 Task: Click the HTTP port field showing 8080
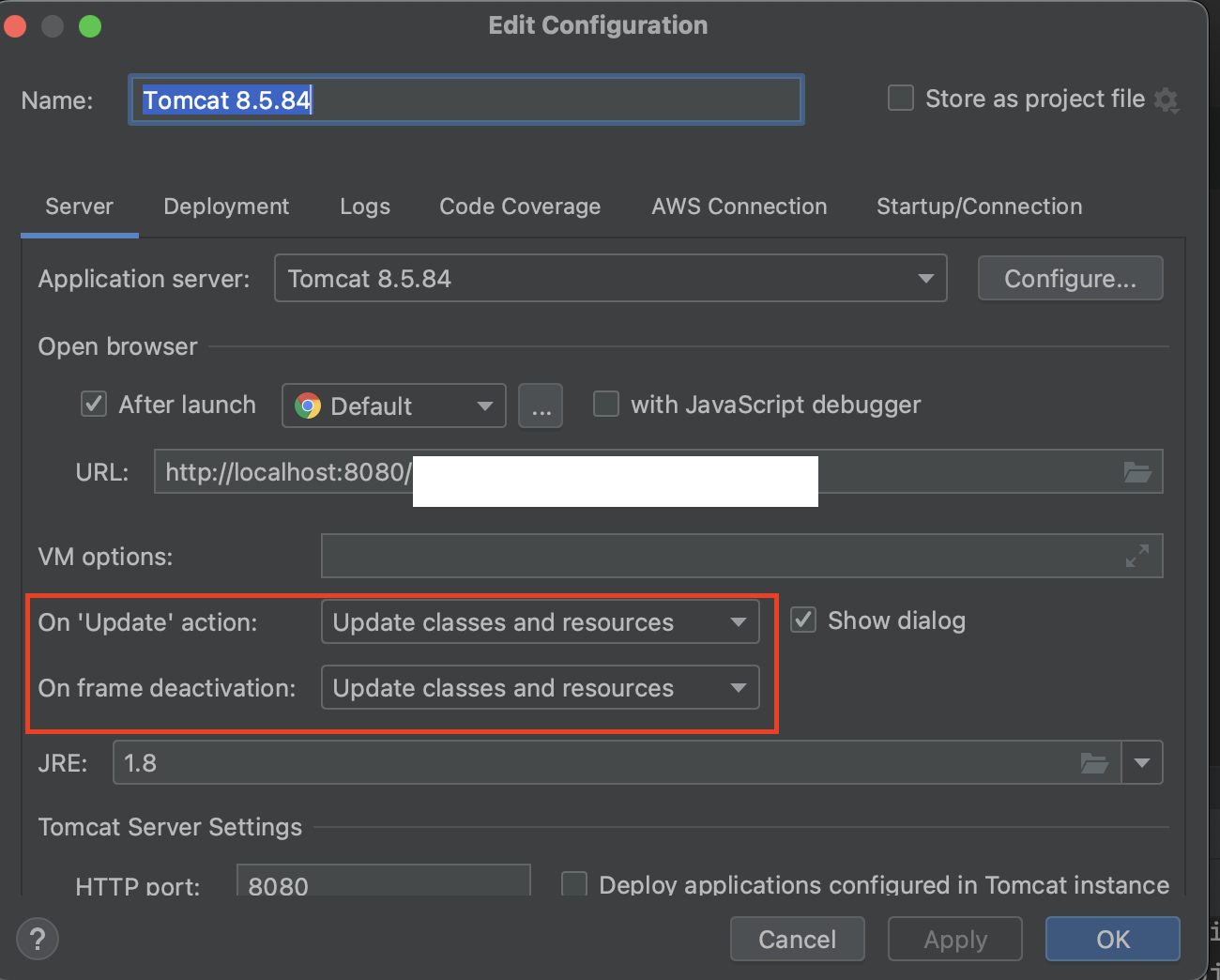(384, 880)
